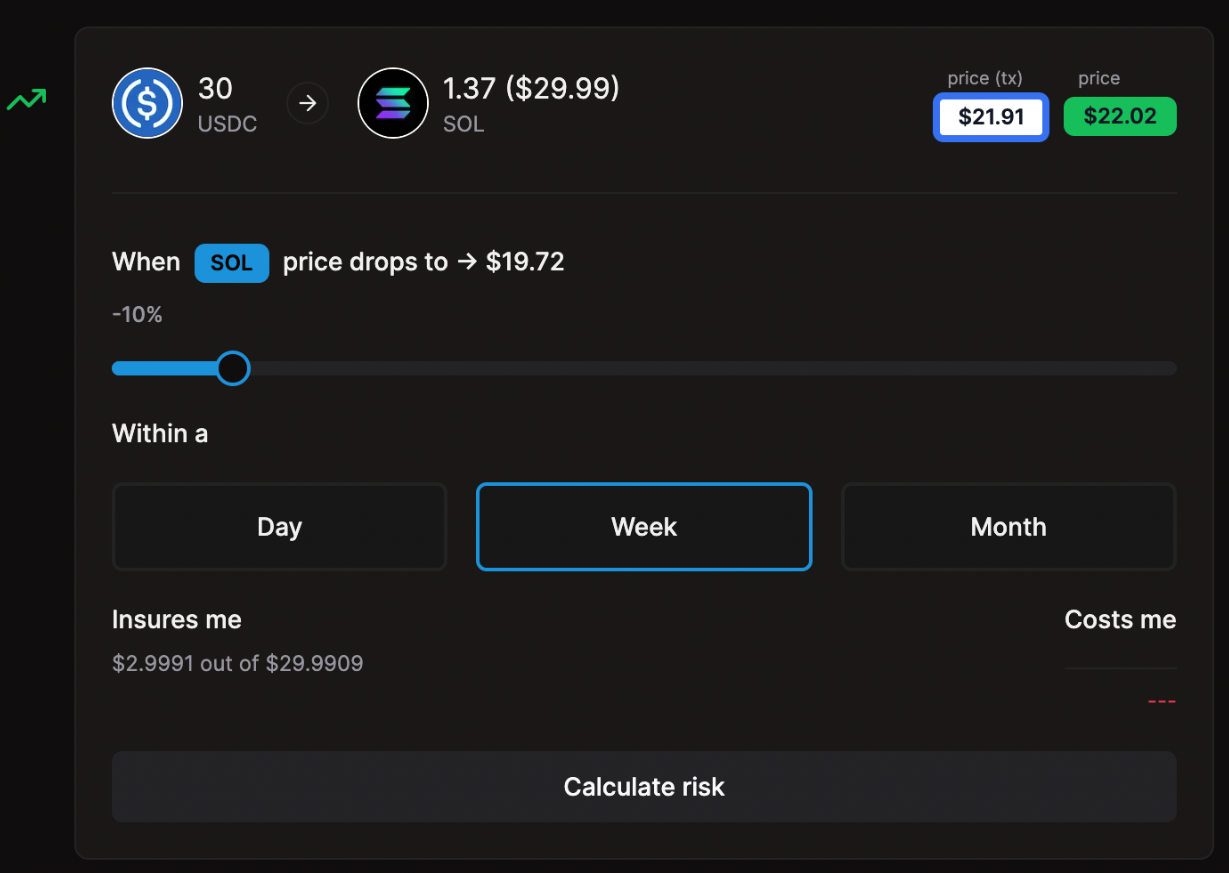1229x873 pixels.
Task: Click the price drop slider handle
Action: [233, 368]
